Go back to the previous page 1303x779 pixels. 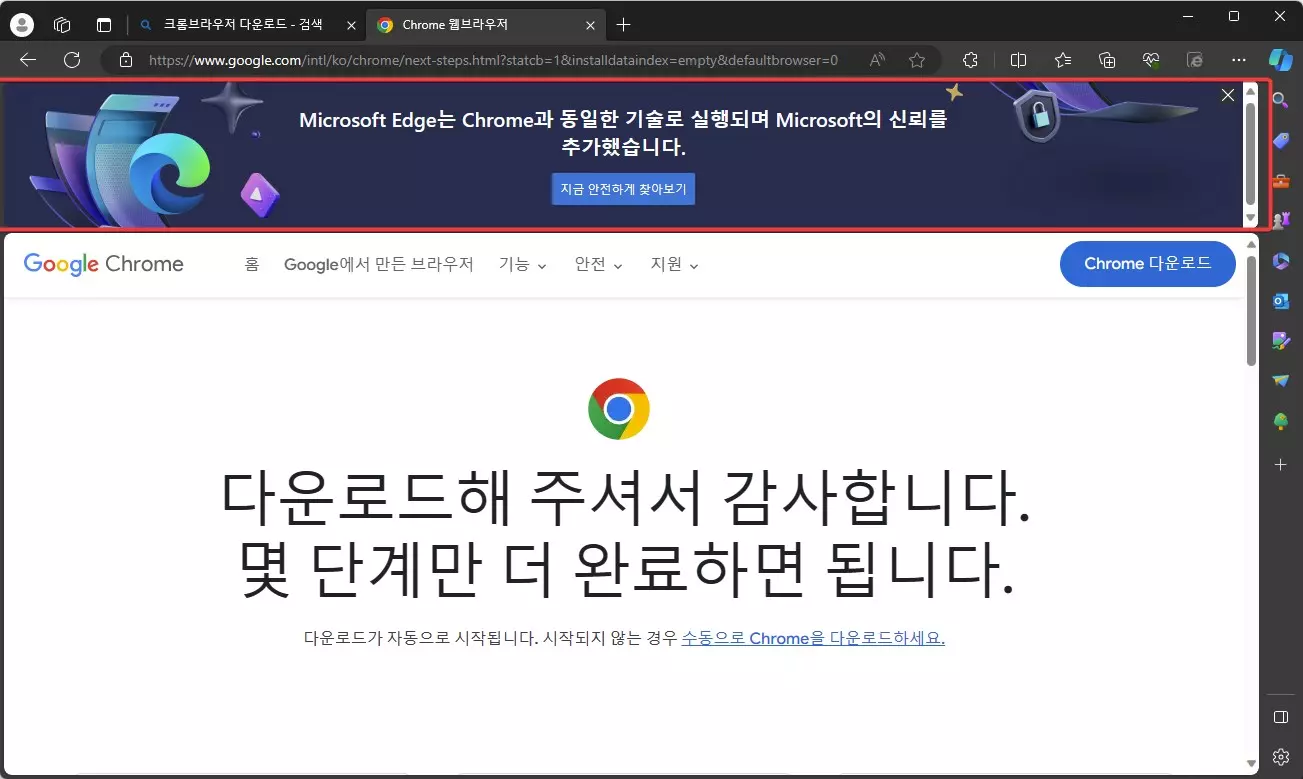[x=28, y=60]
